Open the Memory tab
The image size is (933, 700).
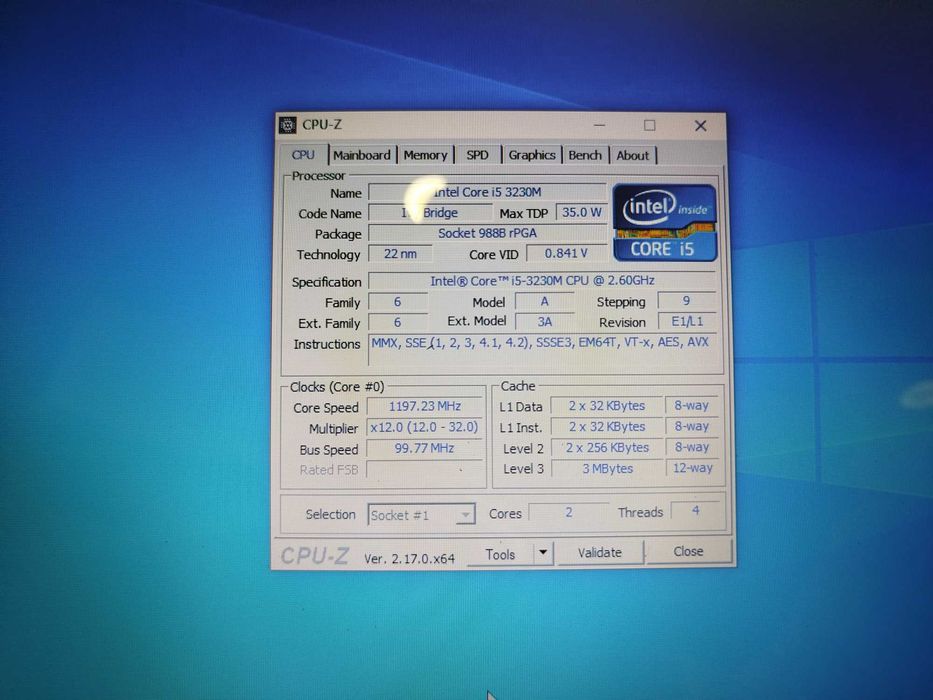click(x=425, y=155)
